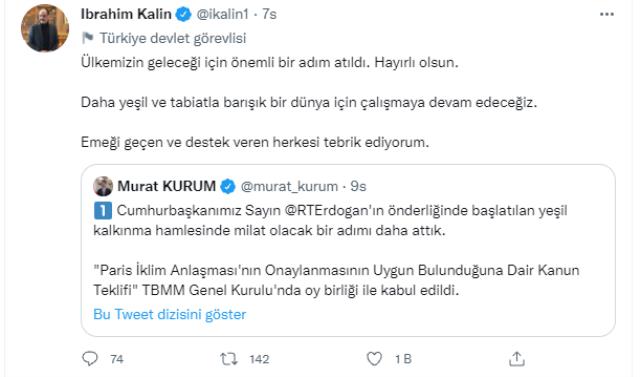
Task: Click the government official flag icon
Action: [87, 38]
